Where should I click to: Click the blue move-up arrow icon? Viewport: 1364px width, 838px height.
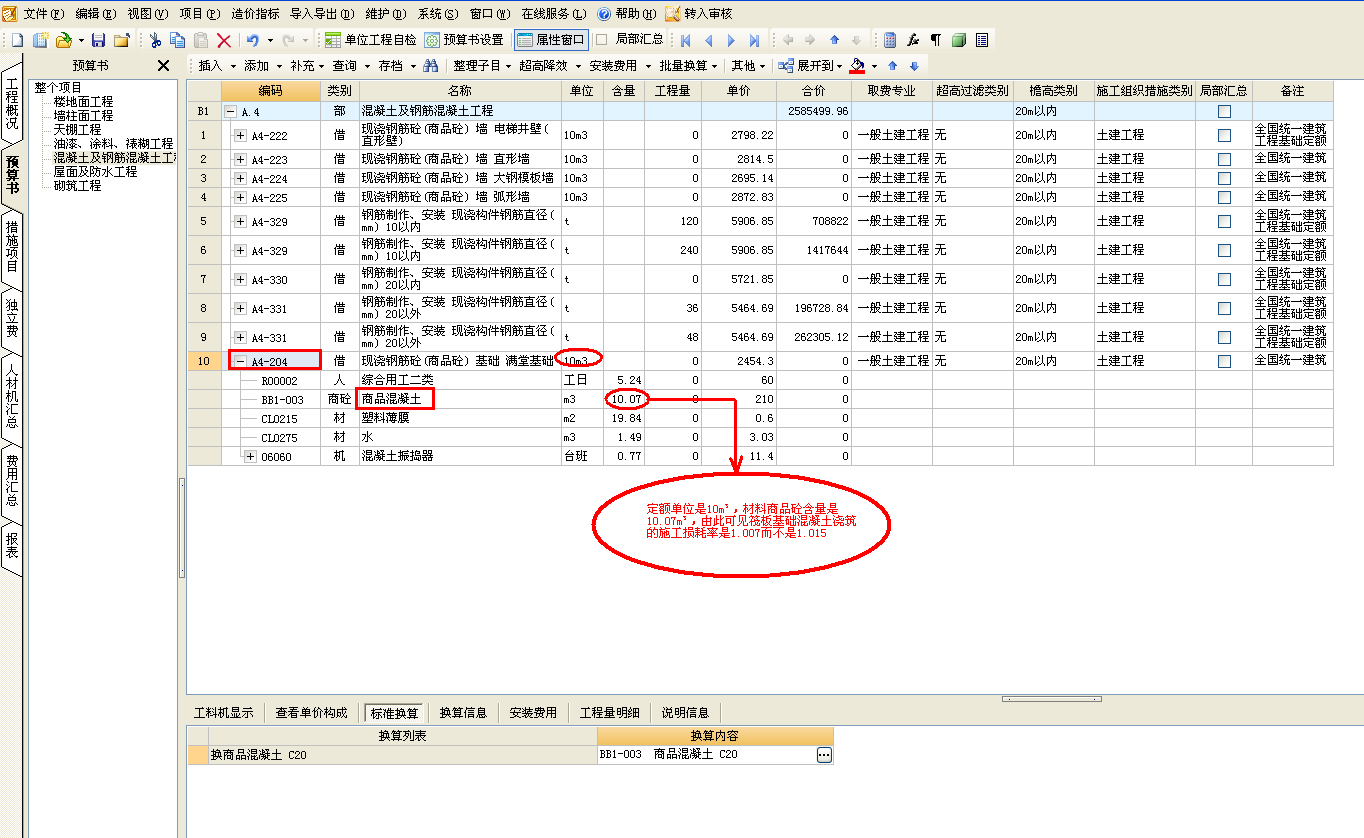point(893,66)
